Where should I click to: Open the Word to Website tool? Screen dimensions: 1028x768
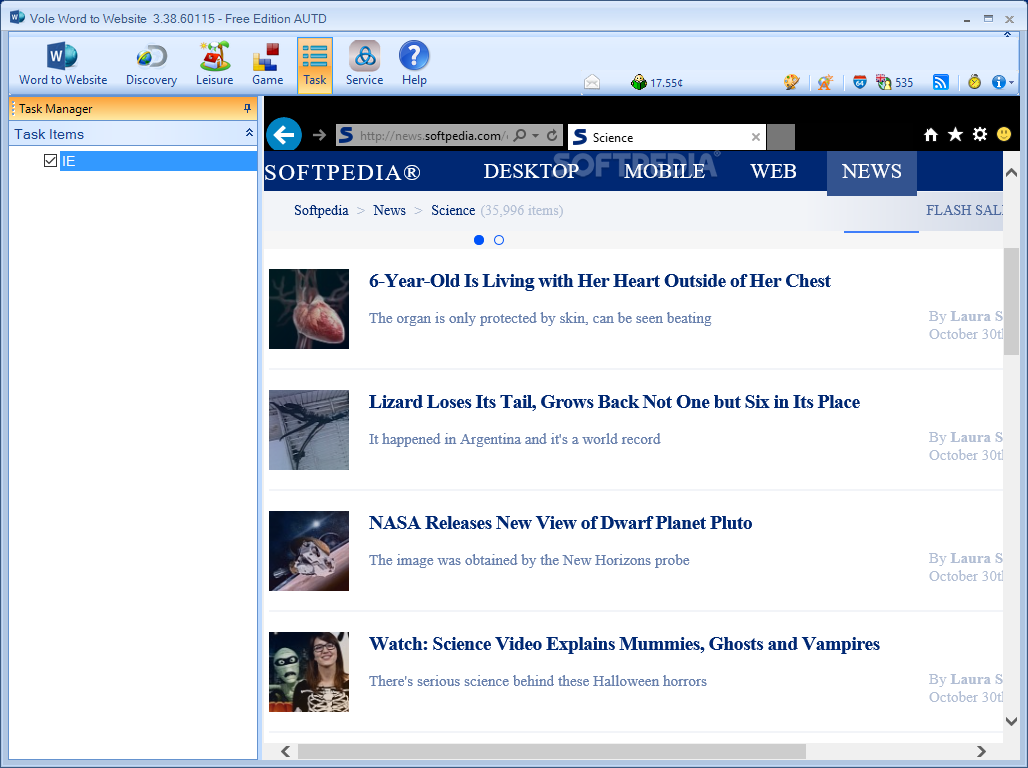pyautogui.click(x=63, y=64)
